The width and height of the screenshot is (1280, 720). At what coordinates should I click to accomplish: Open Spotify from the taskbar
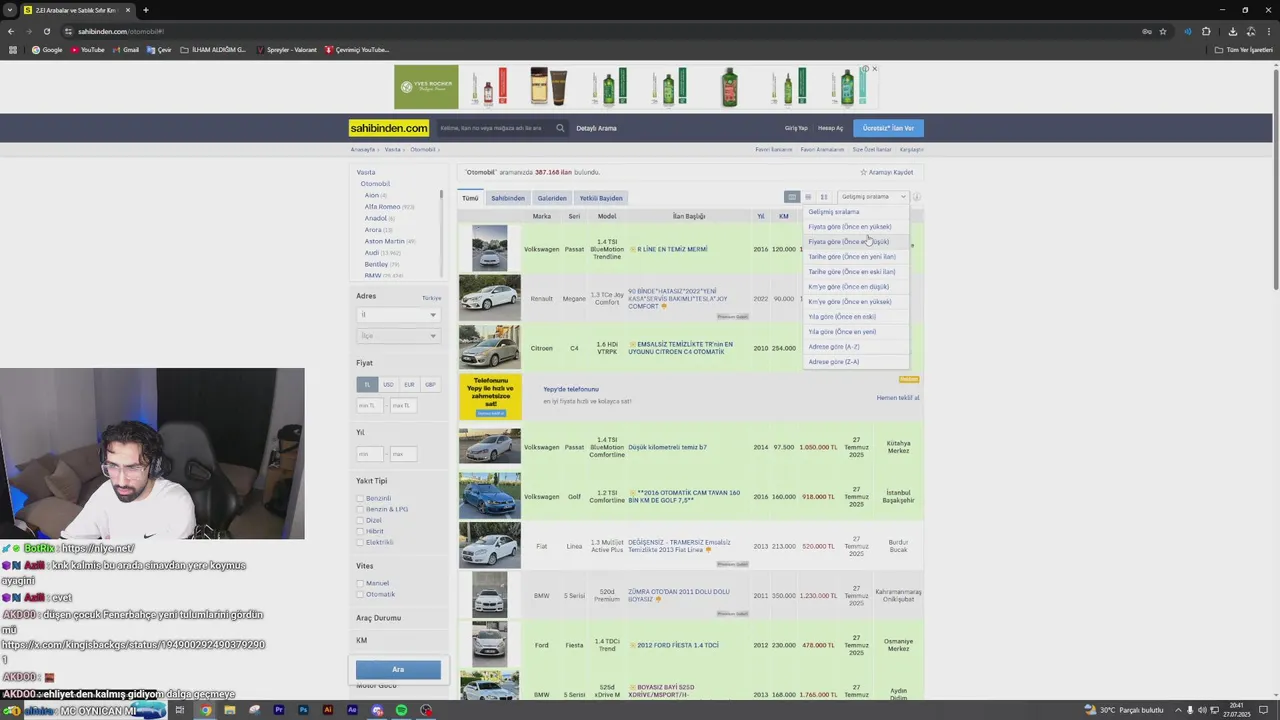(x=402, y=710)
